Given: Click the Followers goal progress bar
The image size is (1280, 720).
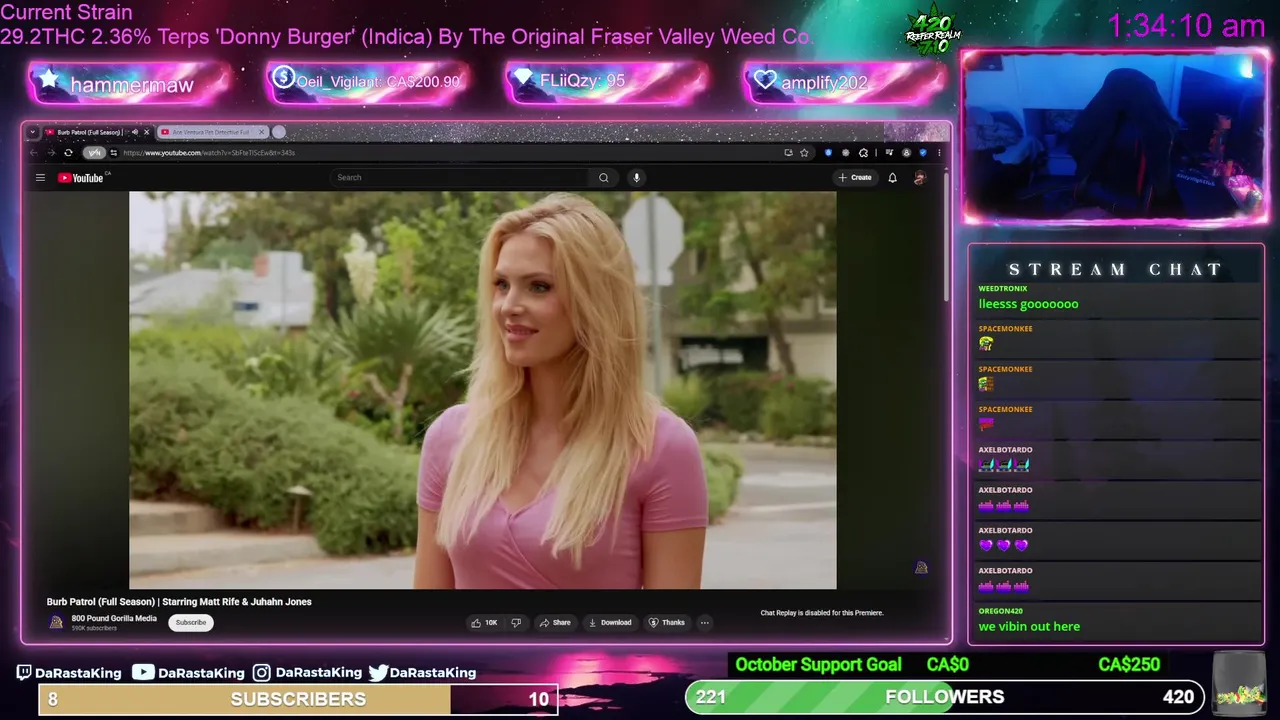Looking at the screenshot, I should 945,697.
